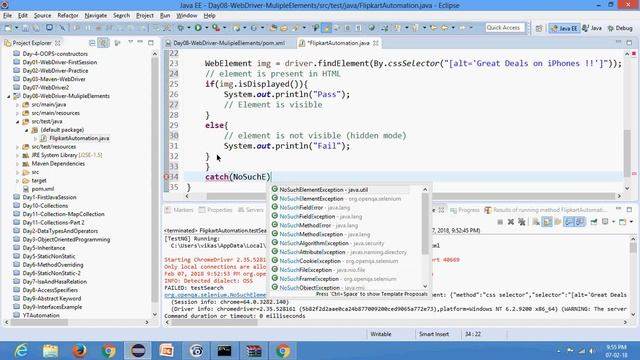
Task: Expand the Maven Dependencies node
Action: [x=18, y=164]
